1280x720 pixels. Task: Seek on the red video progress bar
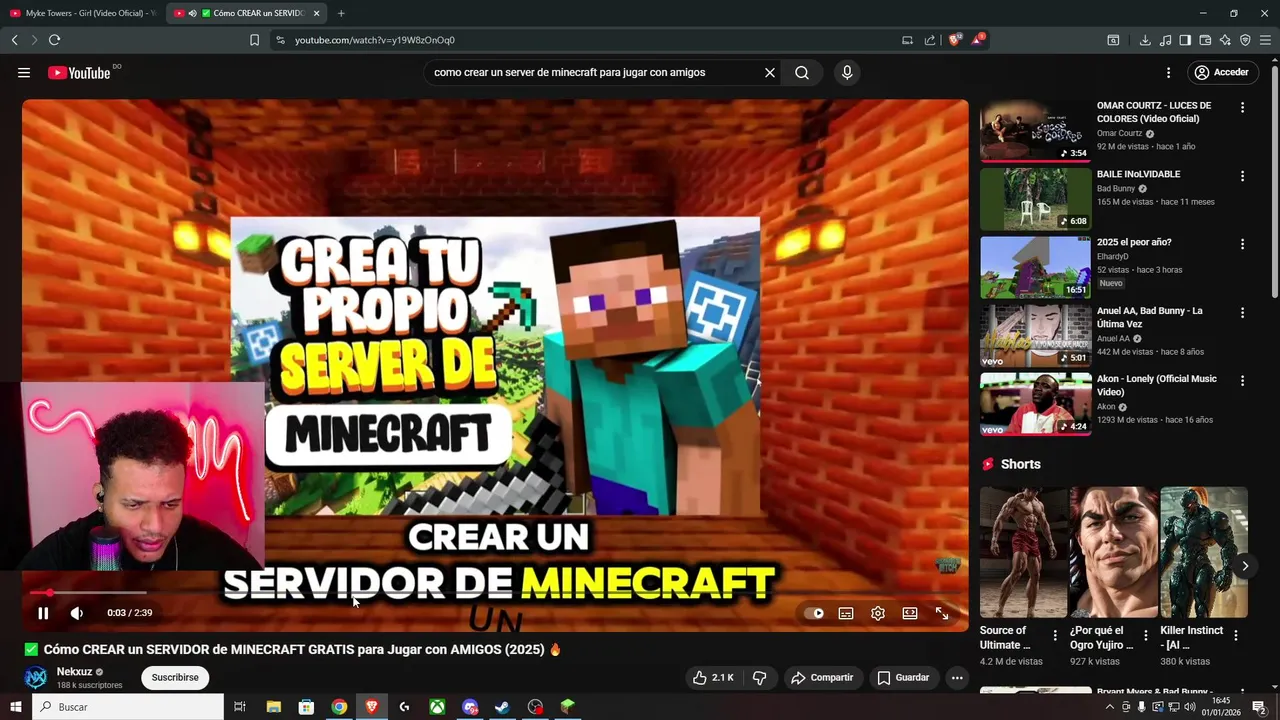496,593
